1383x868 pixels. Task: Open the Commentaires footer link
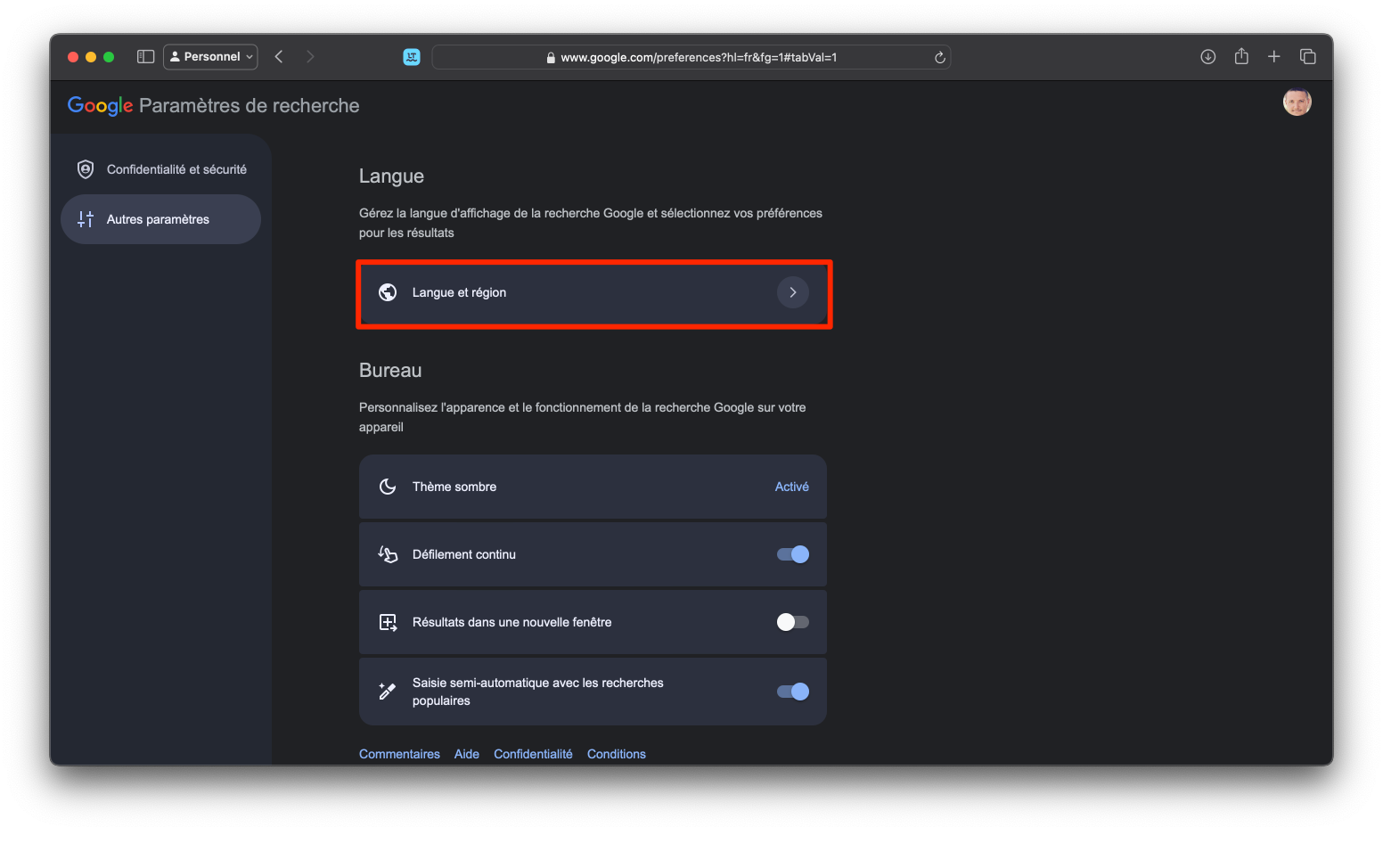tap(399, 754)
